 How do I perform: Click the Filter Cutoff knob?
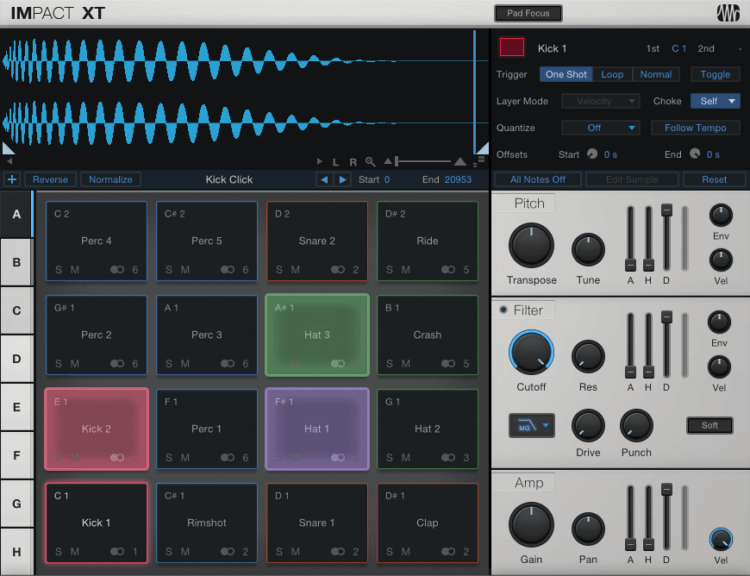pyautogui.click(x=531, y=353)
